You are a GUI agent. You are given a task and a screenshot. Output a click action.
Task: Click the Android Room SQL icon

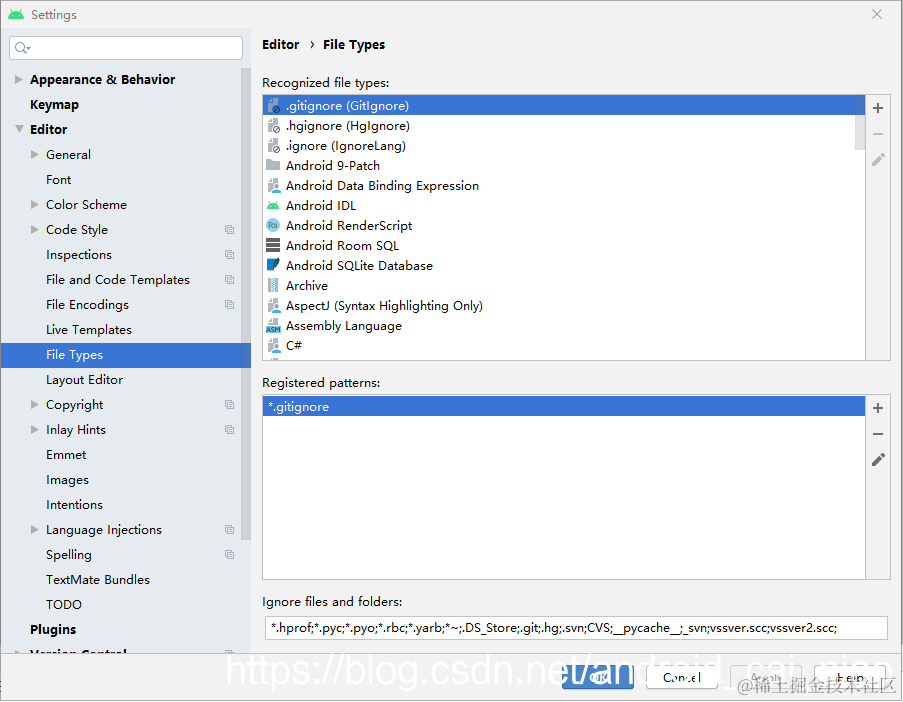pyautogui.click(x=273, y=245)
